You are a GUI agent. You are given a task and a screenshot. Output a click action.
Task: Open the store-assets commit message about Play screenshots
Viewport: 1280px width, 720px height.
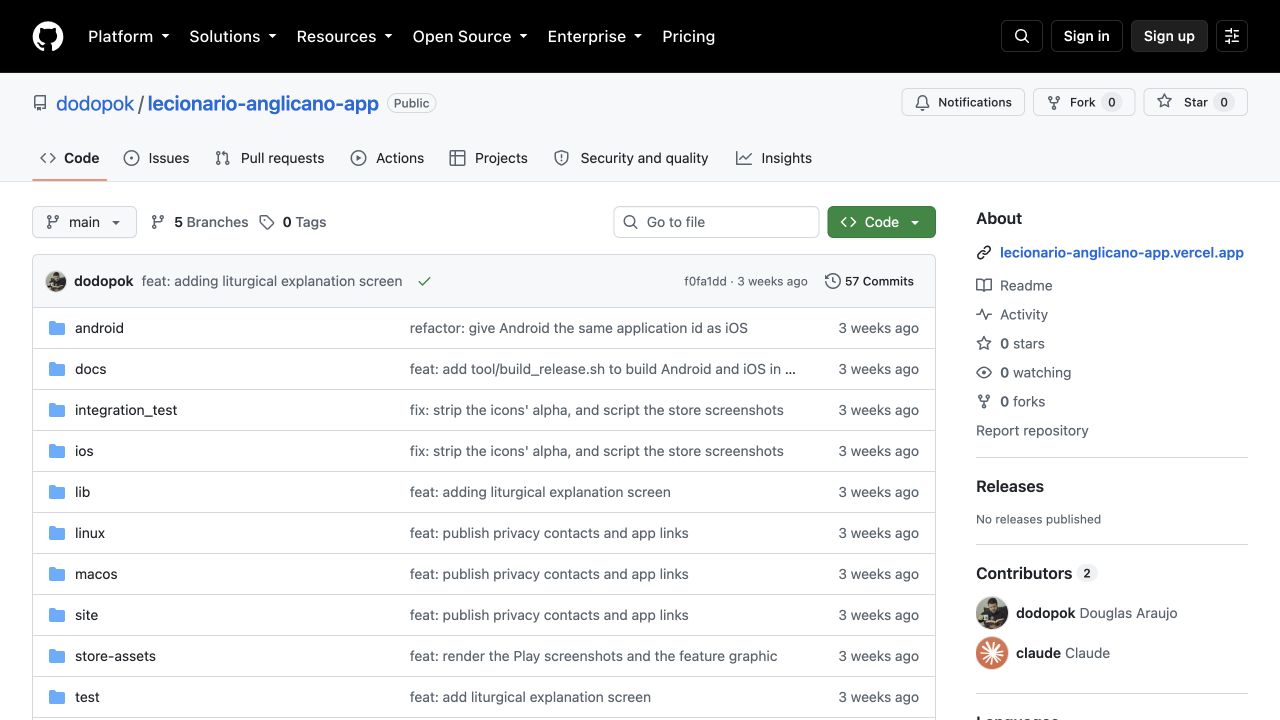click(594, 656)
